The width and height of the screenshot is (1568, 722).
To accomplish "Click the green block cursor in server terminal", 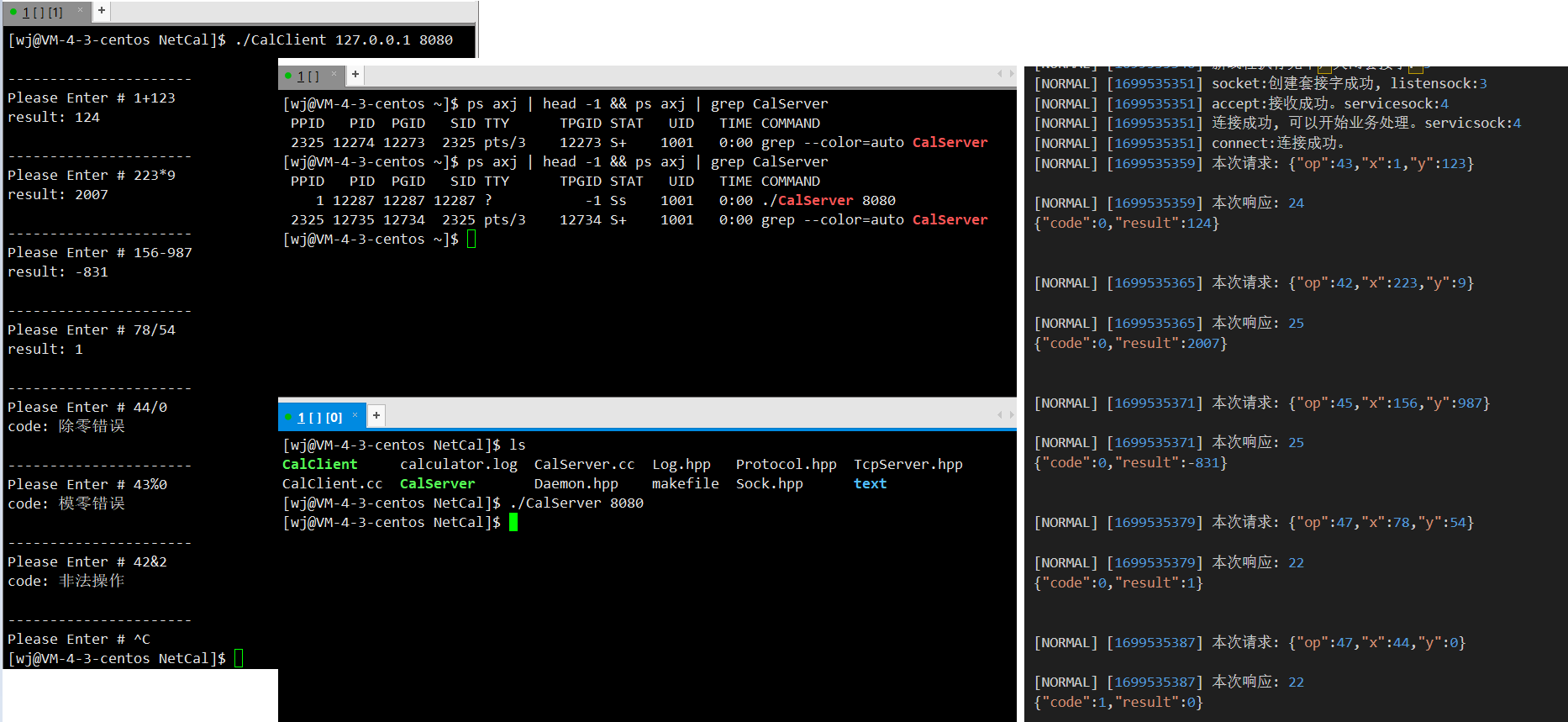I will [513, 523].
